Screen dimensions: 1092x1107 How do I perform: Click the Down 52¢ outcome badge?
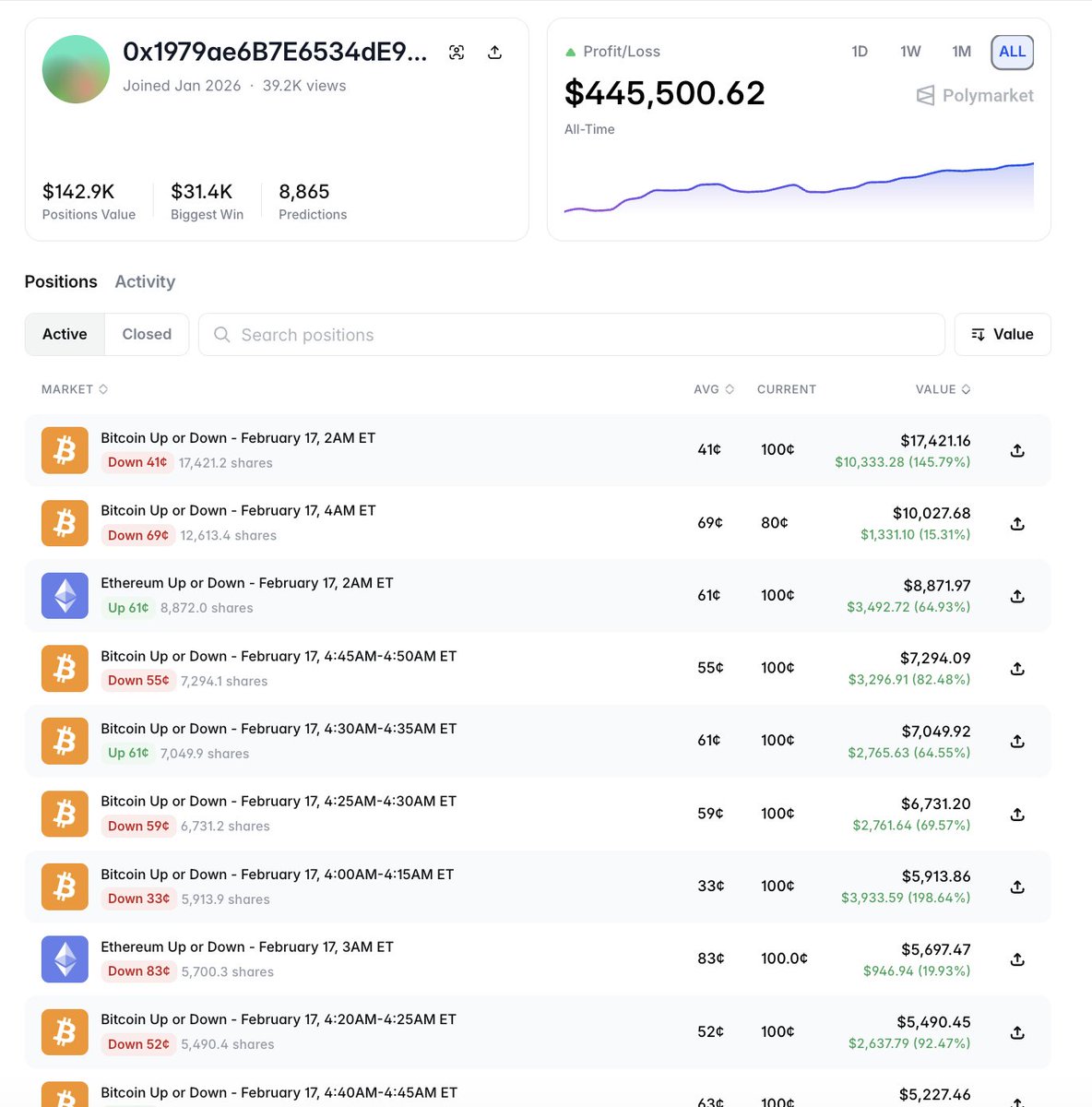tap(138, 1044)
